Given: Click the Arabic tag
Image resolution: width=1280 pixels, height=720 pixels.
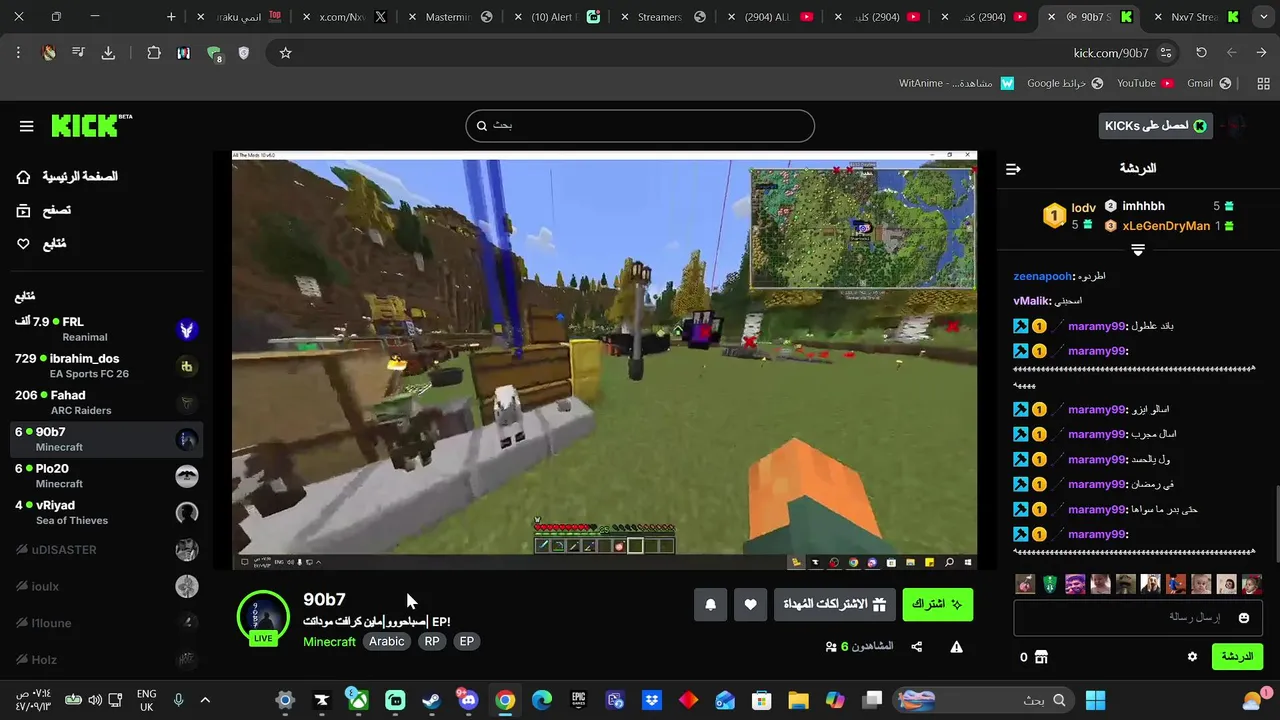Looking at the screenshot, I should point(387,642).
